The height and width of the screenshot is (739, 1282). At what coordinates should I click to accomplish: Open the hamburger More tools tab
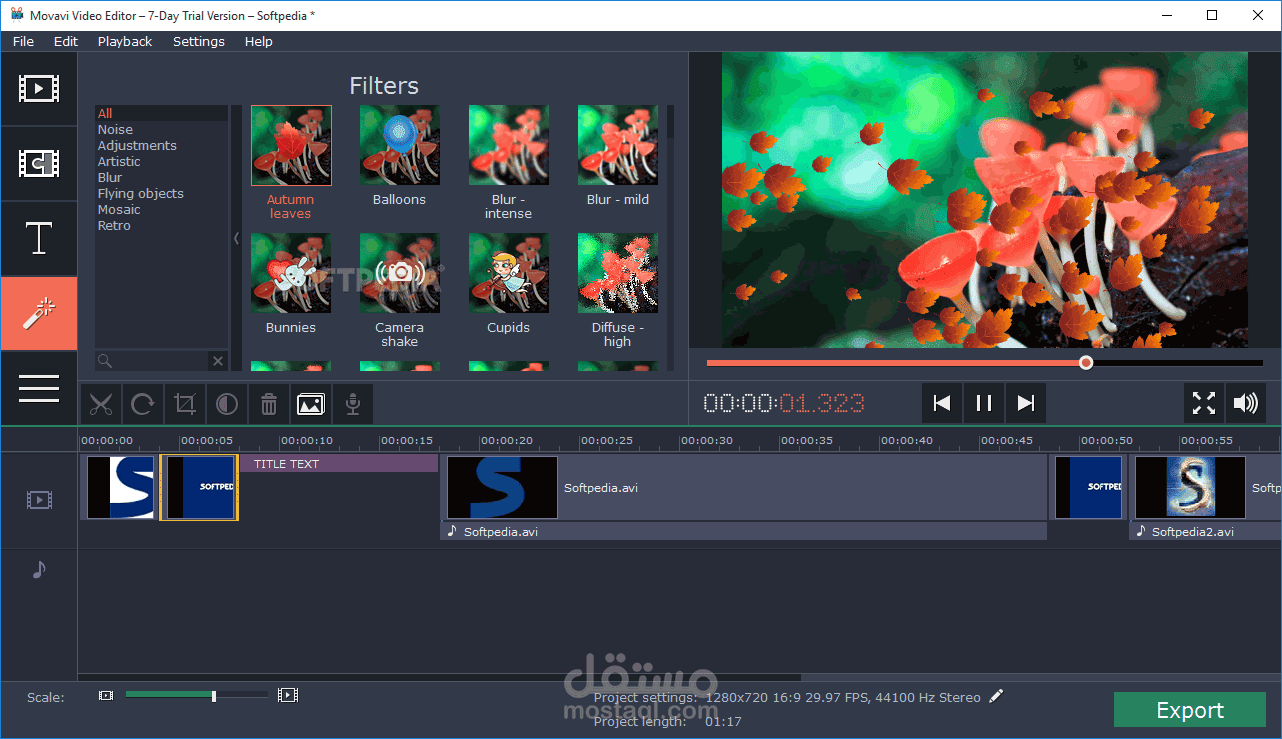(x=39, y=389)
